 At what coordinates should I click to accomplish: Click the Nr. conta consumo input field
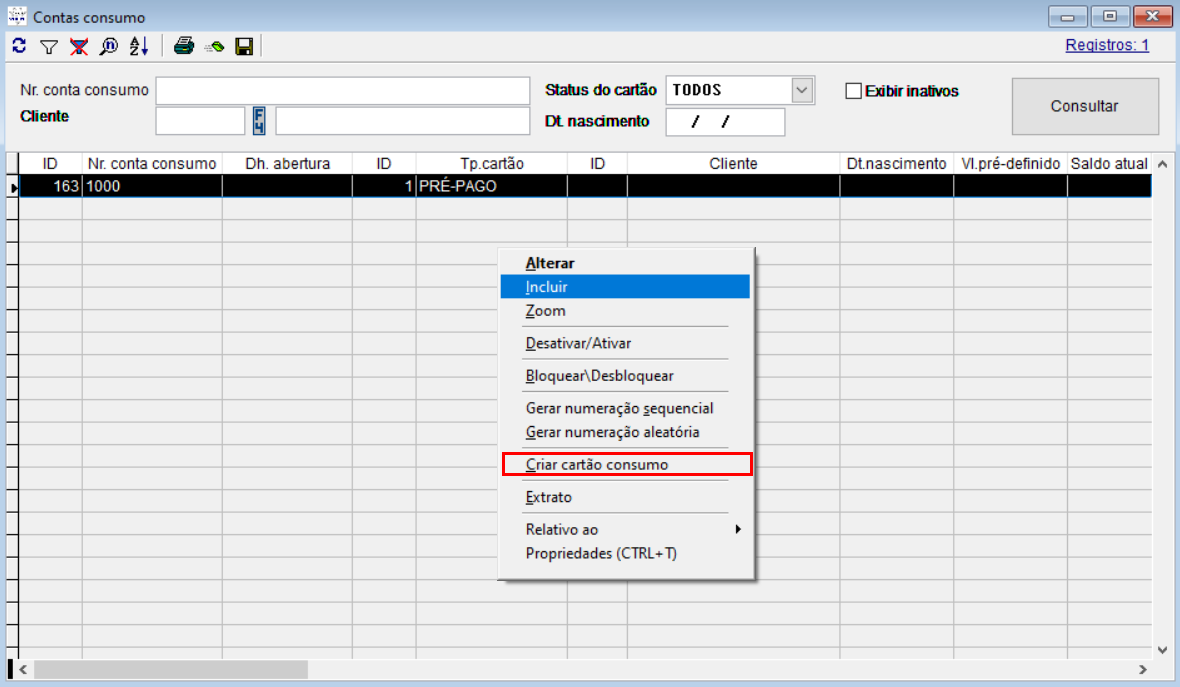(x=342, y=91)
